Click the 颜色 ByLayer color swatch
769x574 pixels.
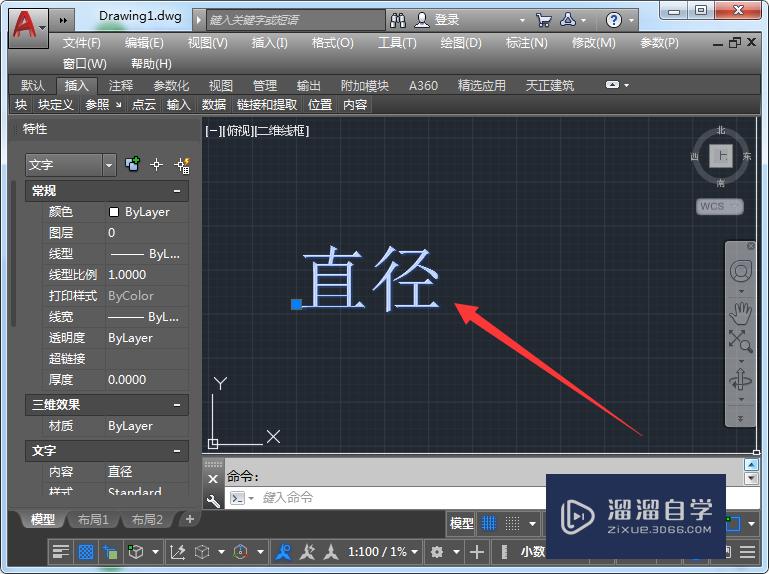114,212
